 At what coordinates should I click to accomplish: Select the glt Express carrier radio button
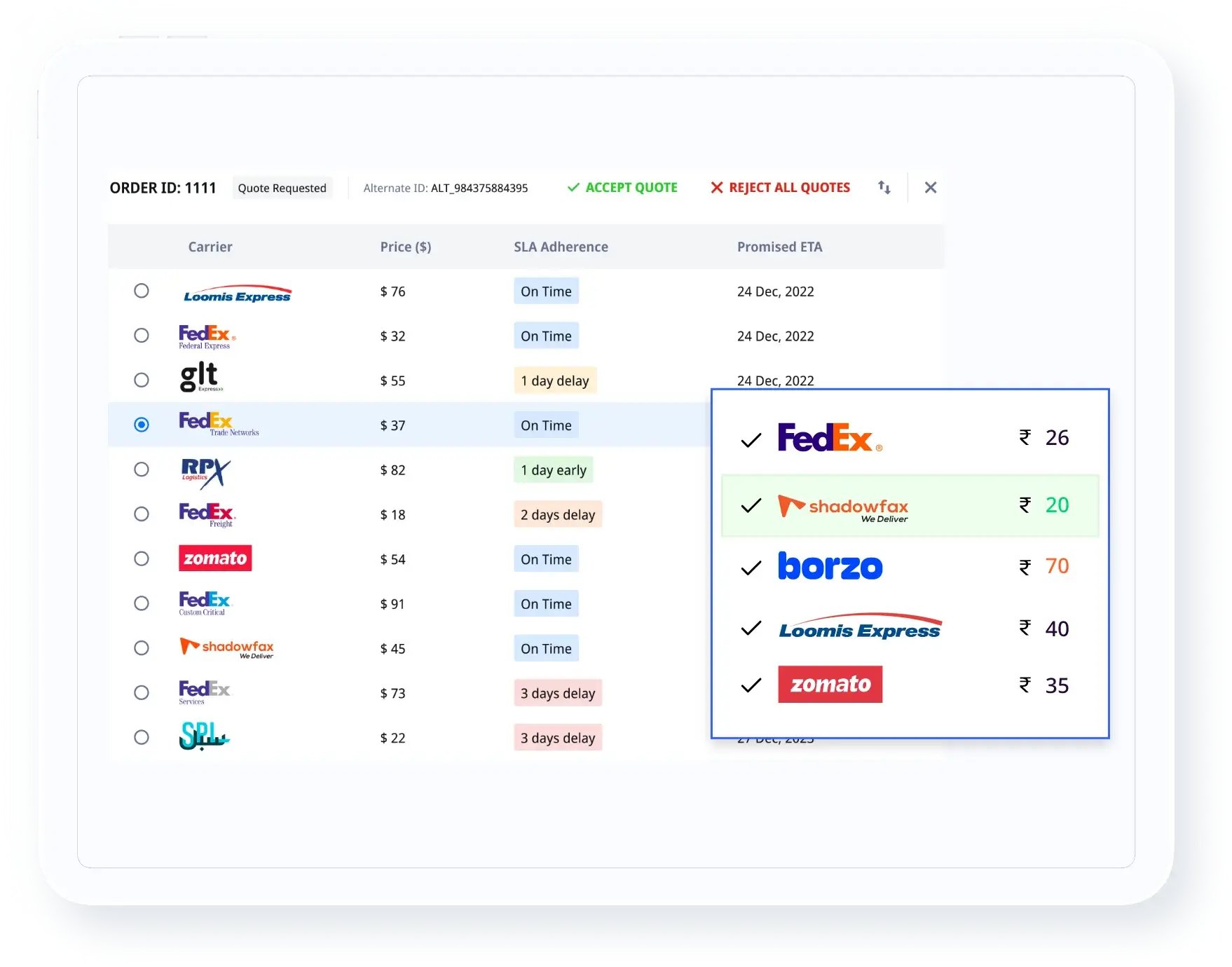click(x=142, y=380)
